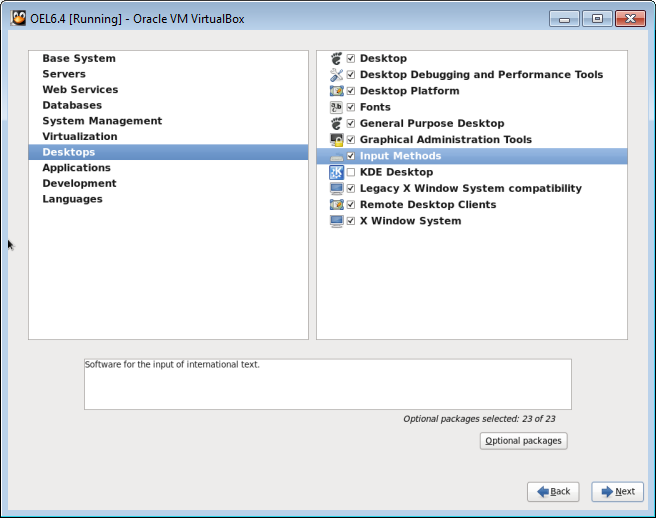This screenshot has width=656, height=518.
Task: Click the monitor icon for X Window System
Action: point(336,221)
